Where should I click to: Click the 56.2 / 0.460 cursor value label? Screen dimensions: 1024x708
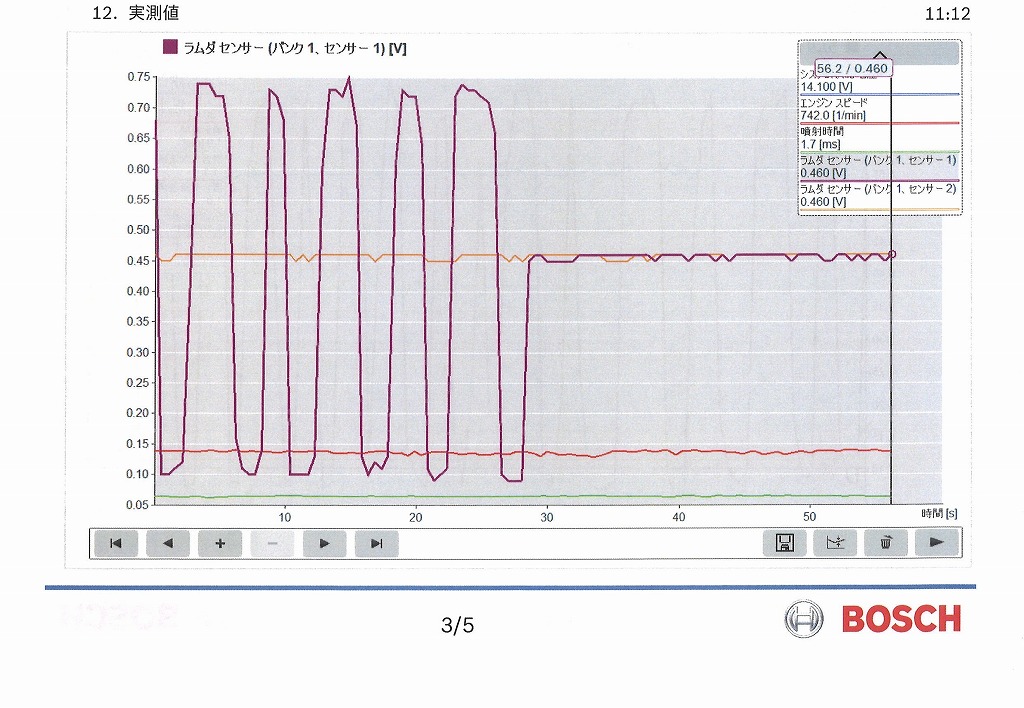[x=852, y=68]
